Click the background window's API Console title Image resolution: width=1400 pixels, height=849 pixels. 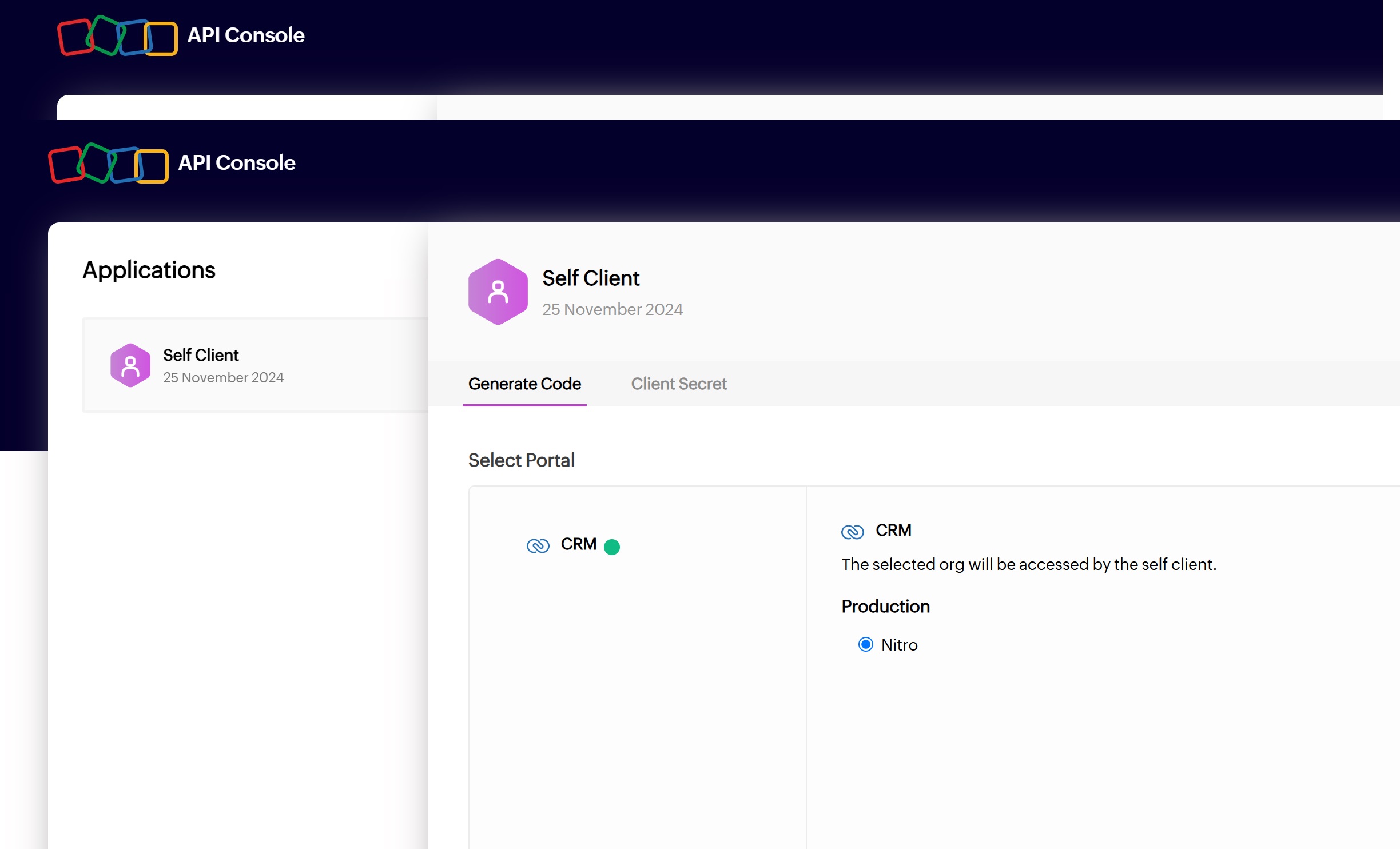coord(246,35)
